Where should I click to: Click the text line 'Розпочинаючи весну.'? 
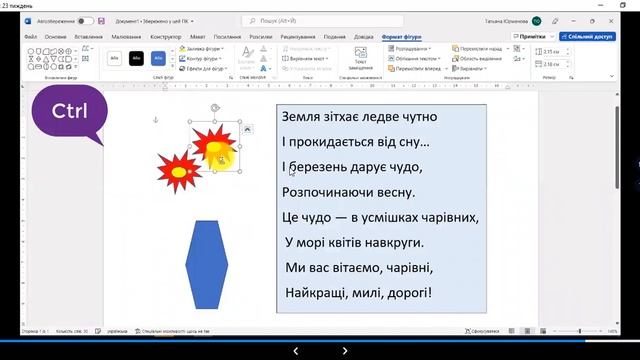[x=349, y=192]
